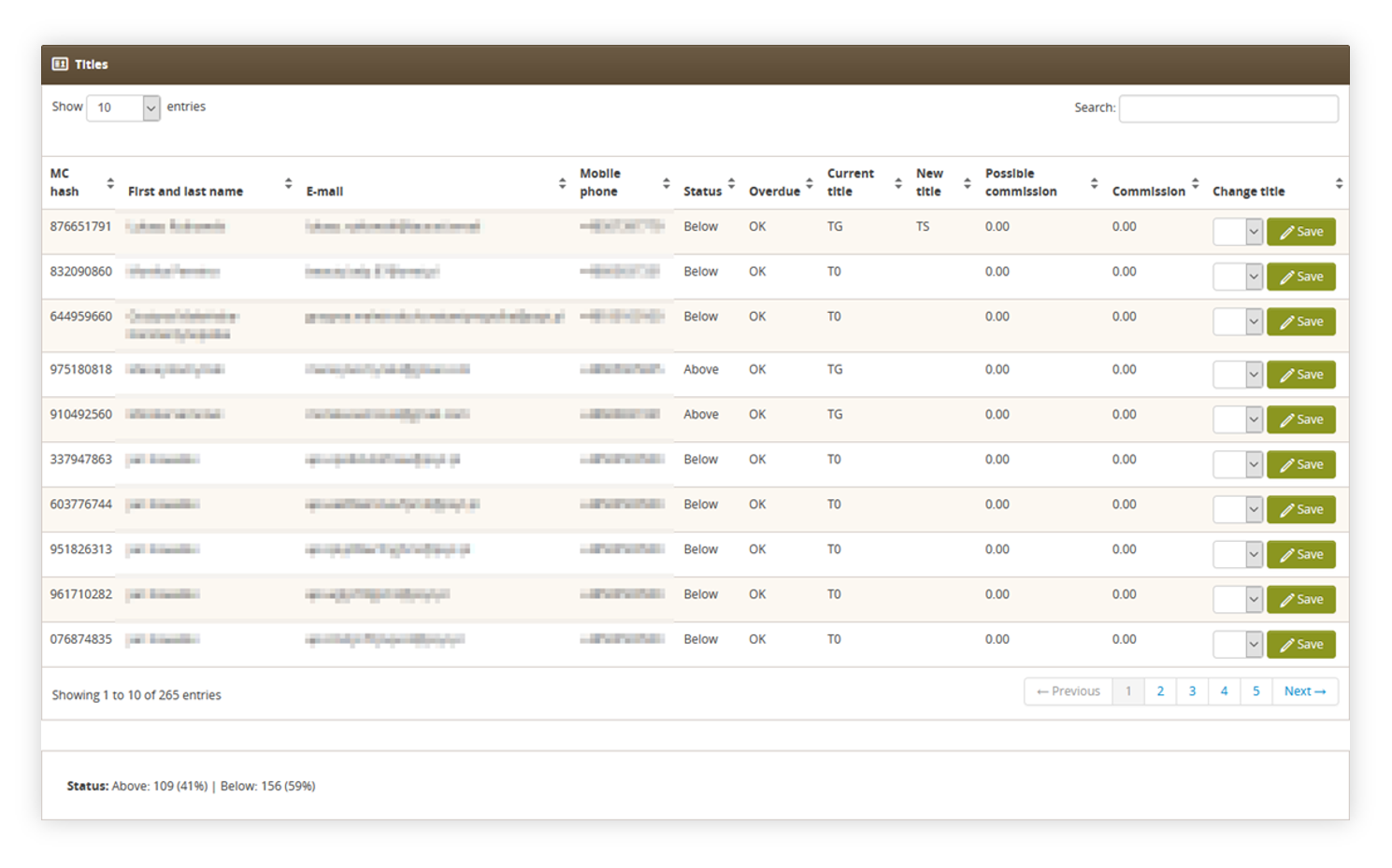
Task: Click the Above status in row 910492560
Action: pos(701,414)
